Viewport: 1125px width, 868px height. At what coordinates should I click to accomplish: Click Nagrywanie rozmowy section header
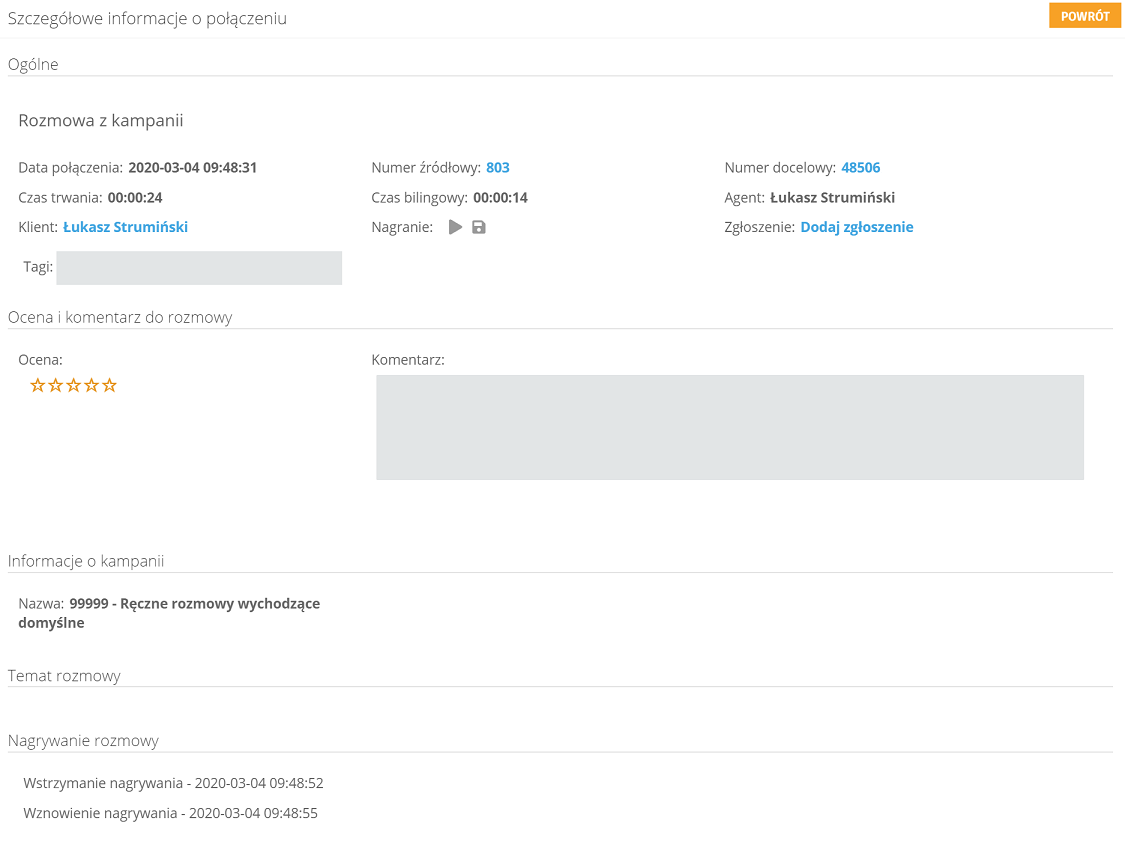[83, 741]
